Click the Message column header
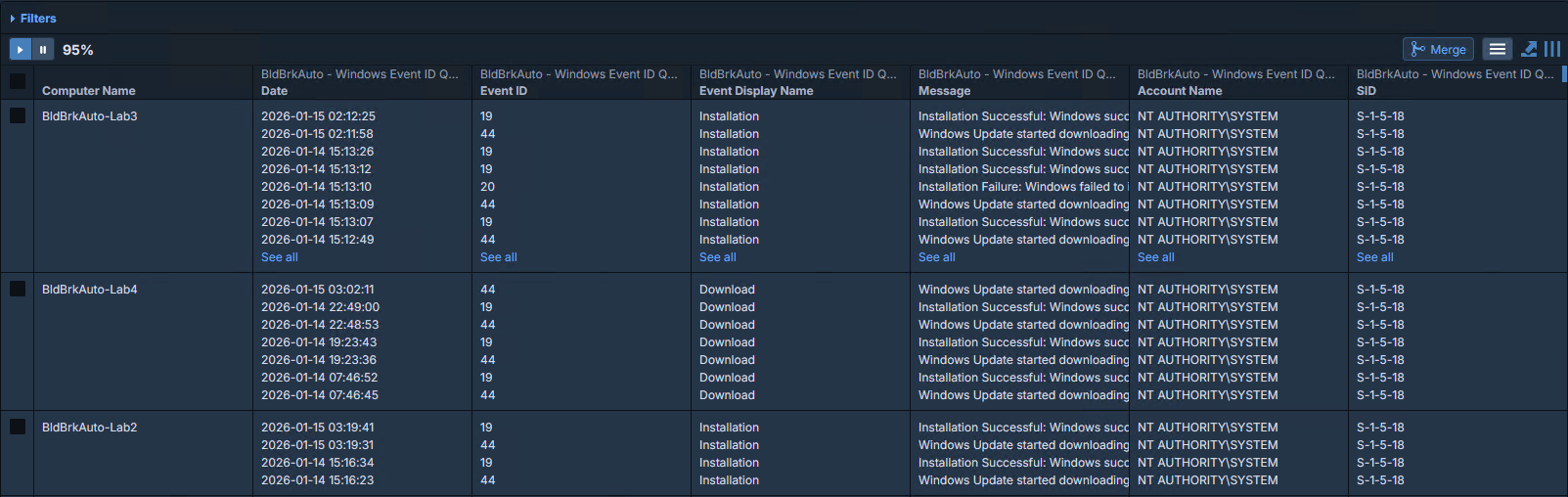 point(945,91)
